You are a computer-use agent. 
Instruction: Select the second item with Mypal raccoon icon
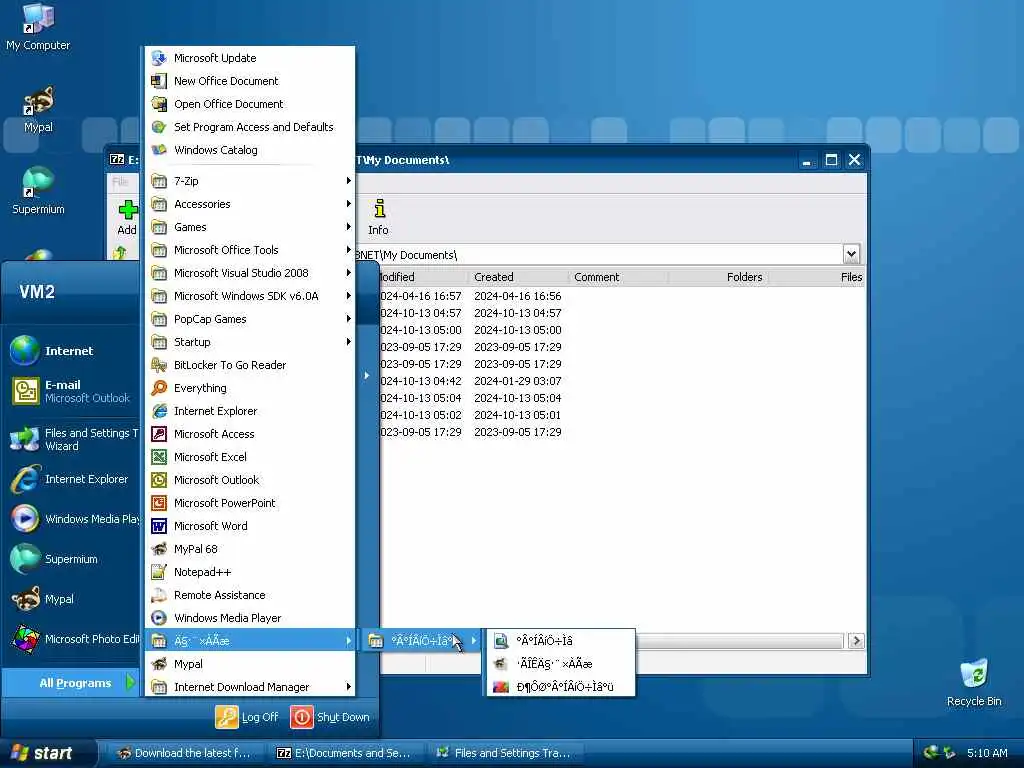coord(560,664)
